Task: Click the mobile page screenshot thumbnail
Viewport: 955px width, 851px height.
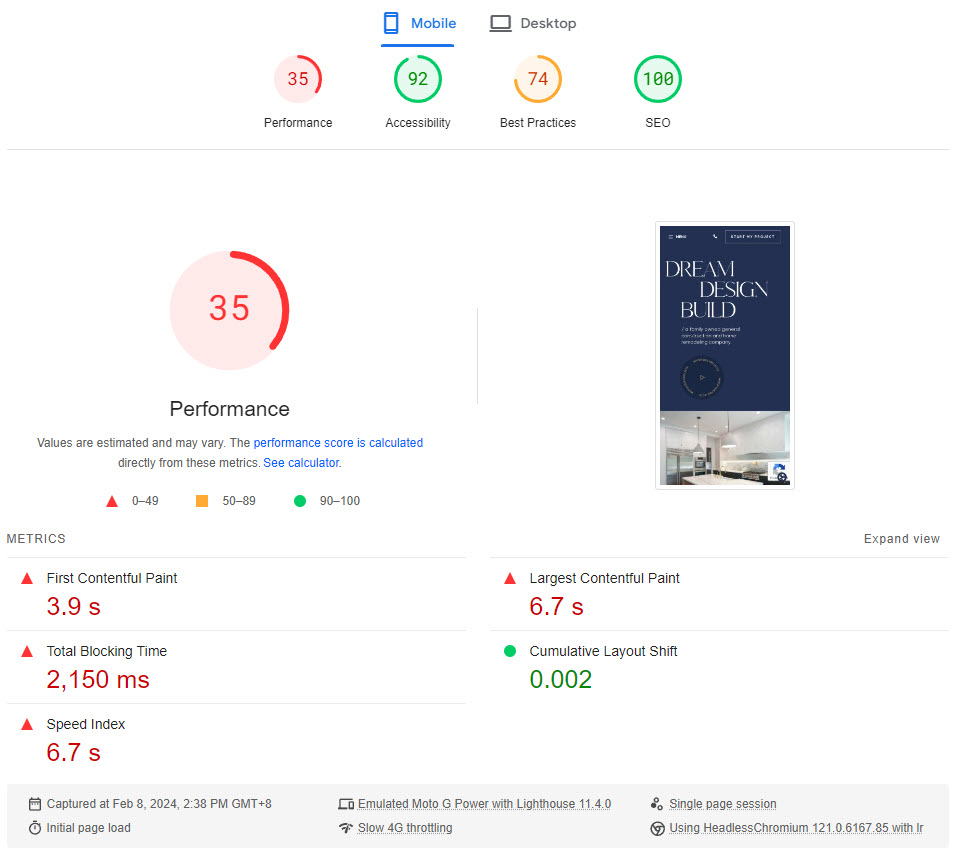Action: tap(725, 355)
